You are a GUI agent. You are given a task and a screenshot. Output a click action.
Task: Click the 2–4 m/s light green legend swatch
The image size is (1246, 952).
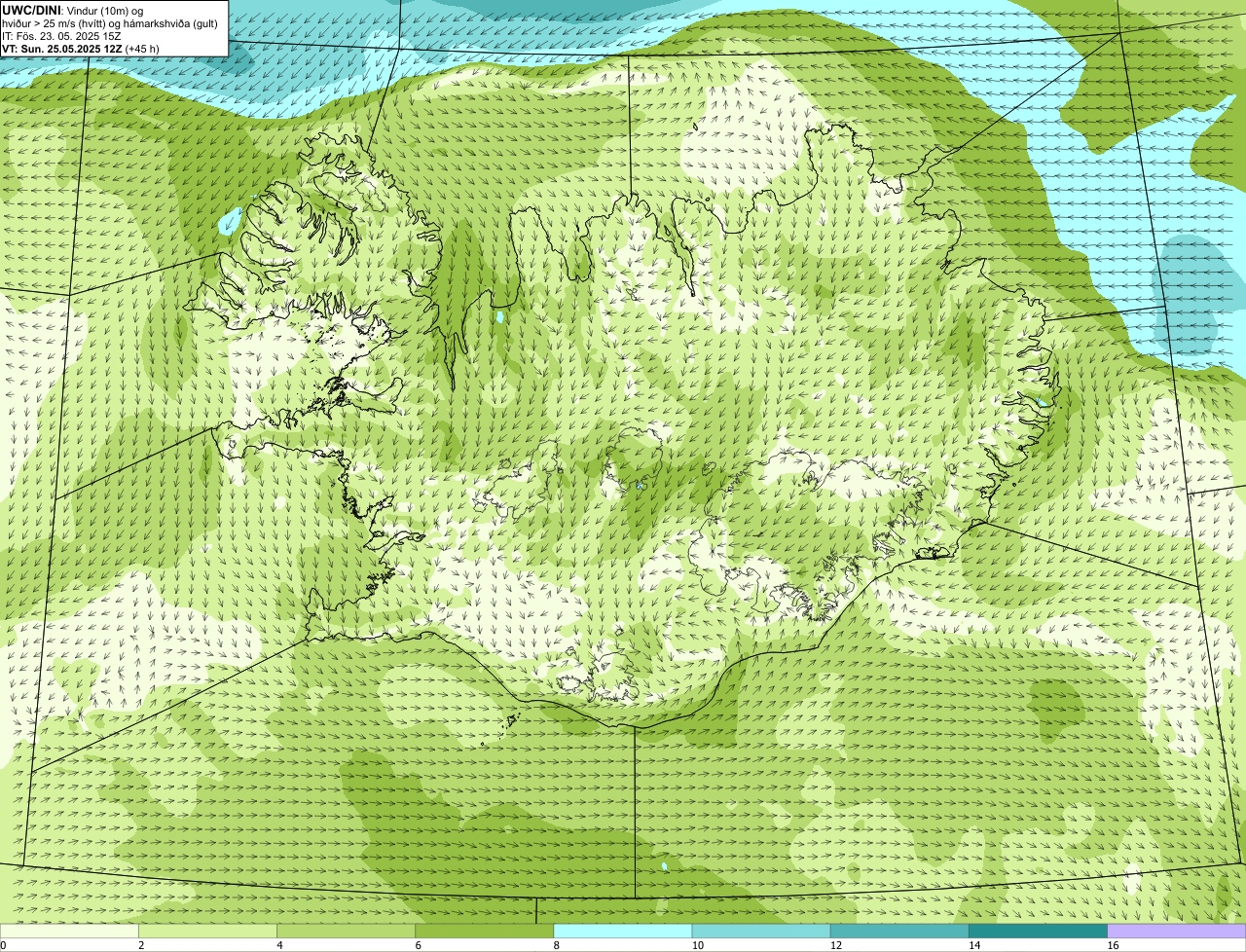(208, 931)
